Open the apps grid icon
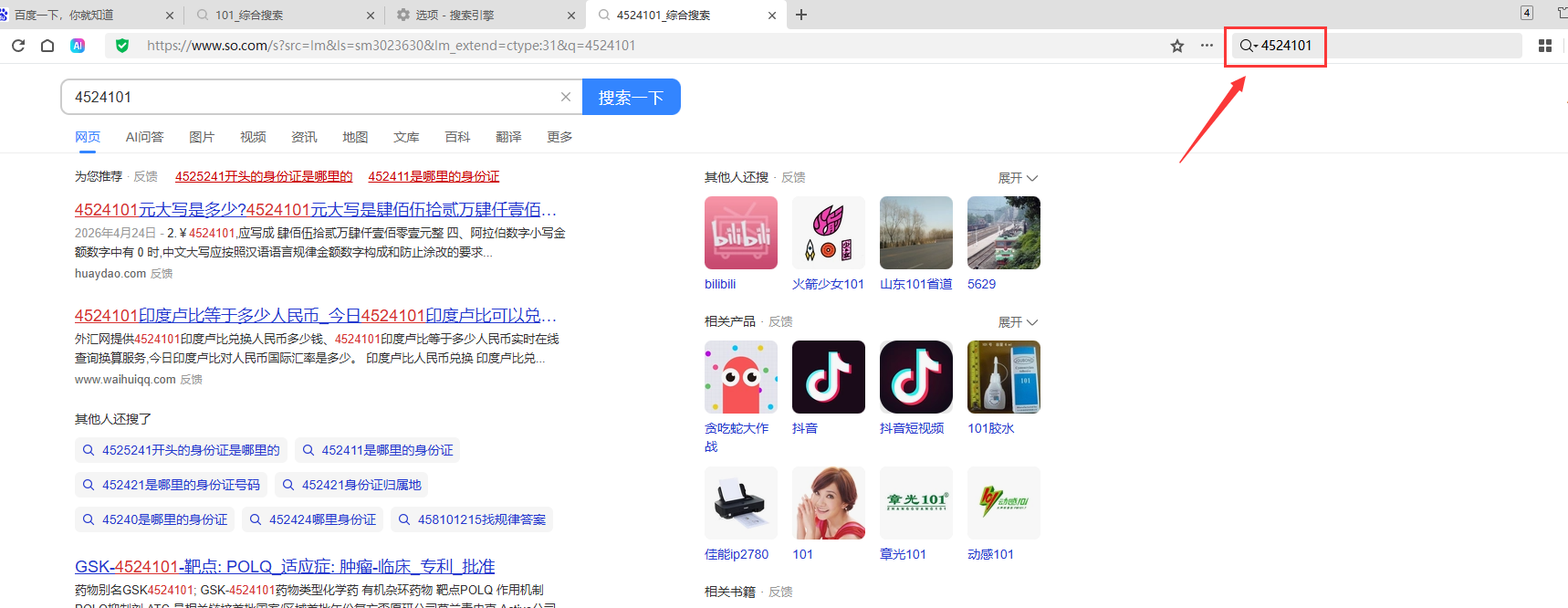The width and height of the screenshot is (1568, 608). click(x=1545, y=46)
